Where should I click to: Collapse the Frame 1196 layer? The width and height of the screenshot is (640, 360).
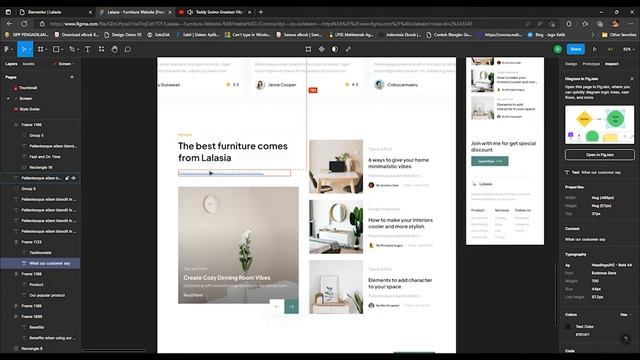[x=16, y=125]
